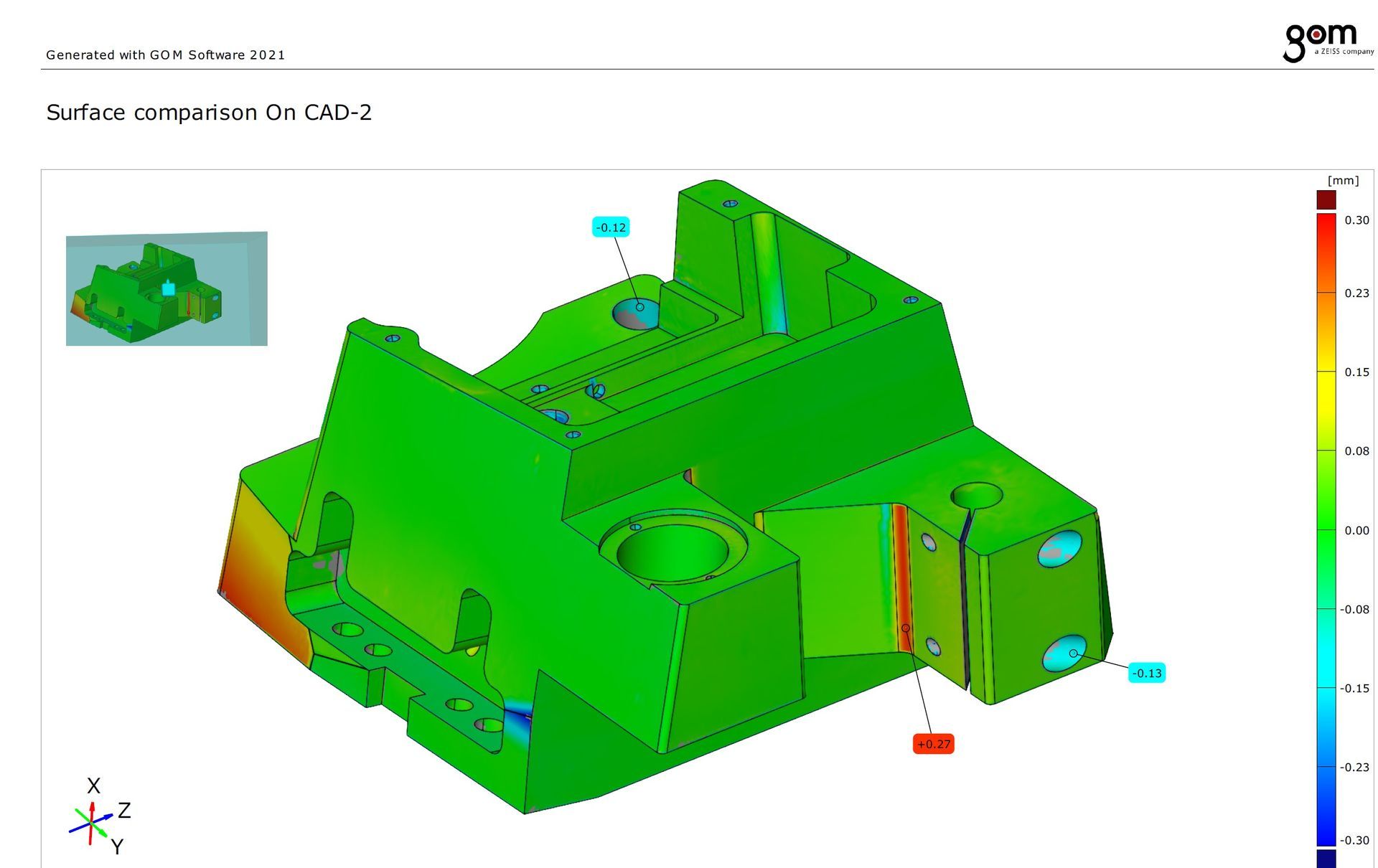Click the GOM logo

pos(1327,43)
